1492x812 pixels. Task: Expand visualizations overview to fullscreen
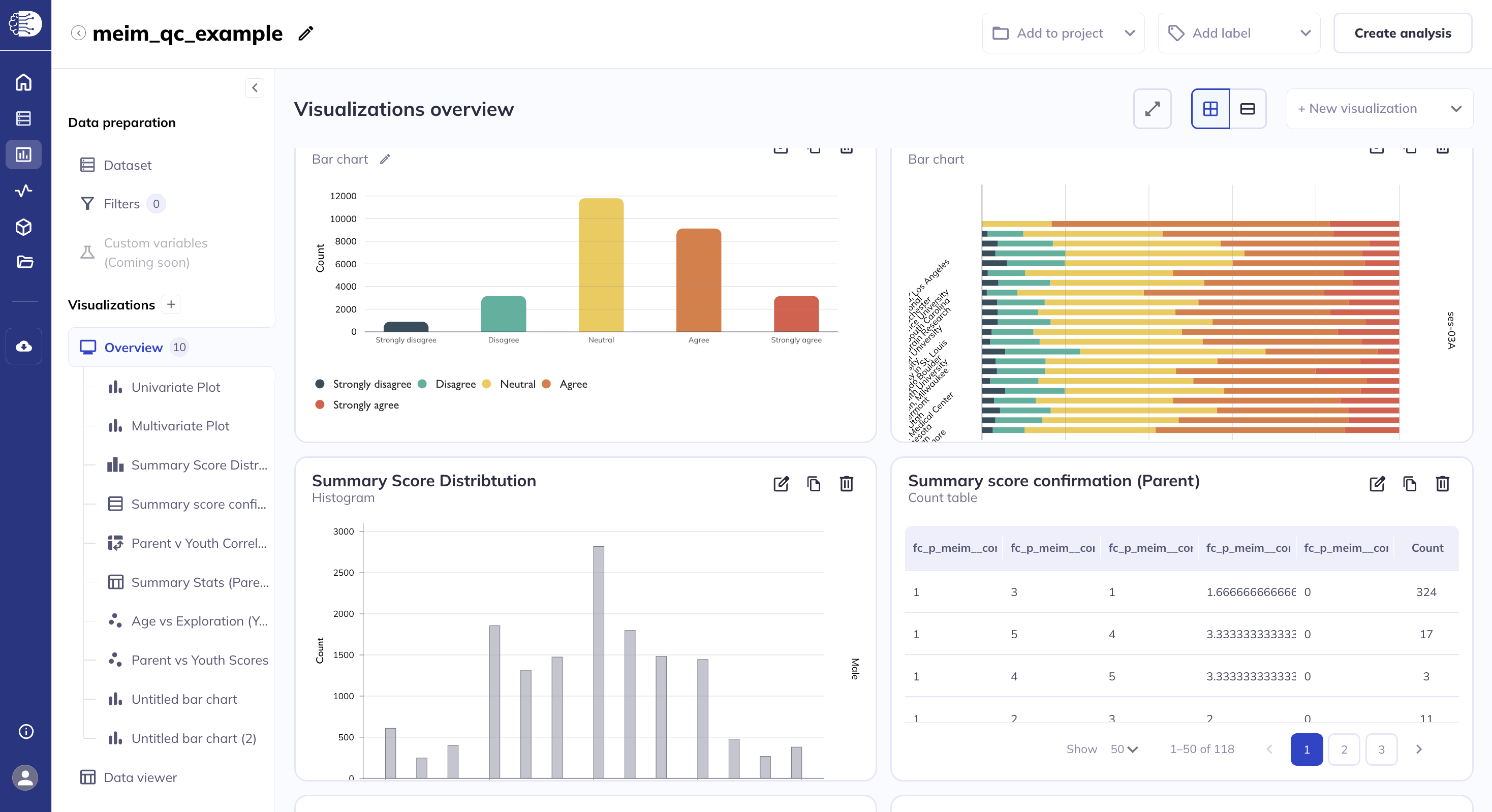pos(1152,109)
